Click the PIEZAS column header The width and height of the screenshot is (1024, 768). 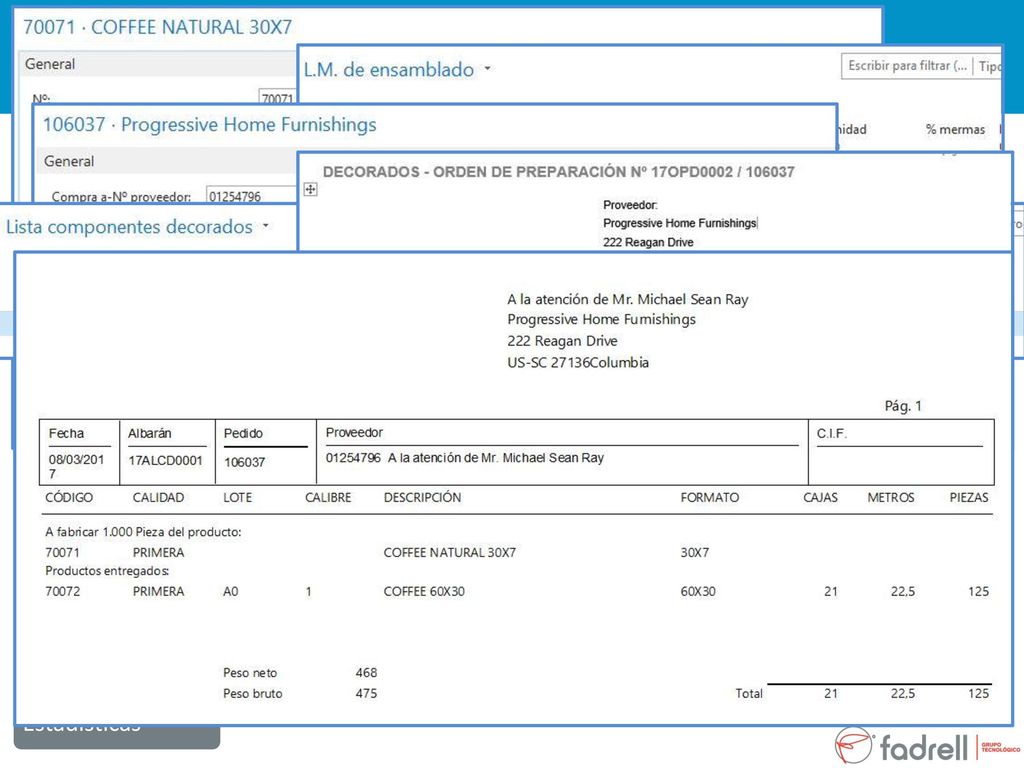click(968, 498)
